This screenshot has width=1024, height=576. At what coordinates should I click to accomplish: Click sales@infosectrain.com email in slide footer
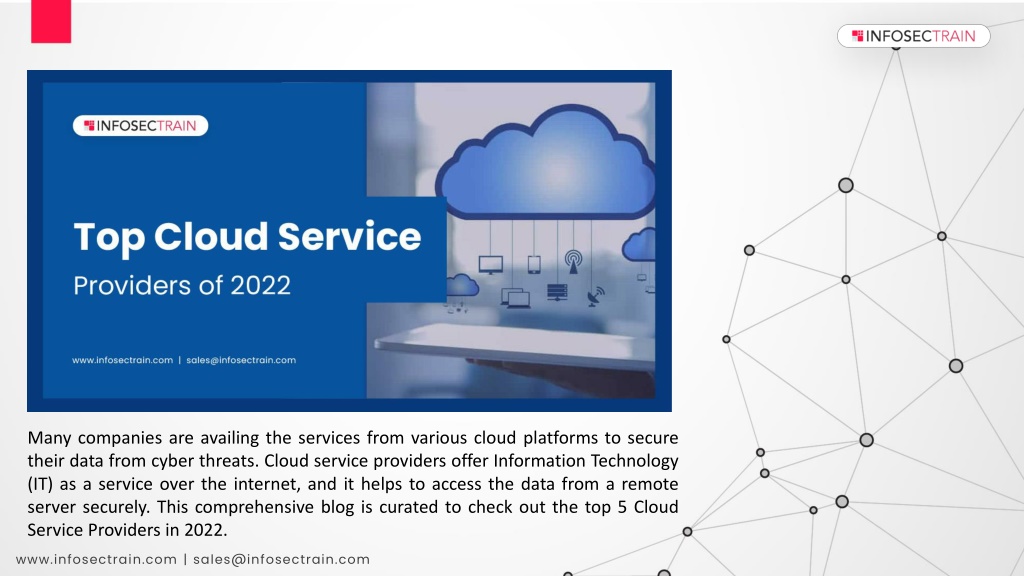point(281,560)
